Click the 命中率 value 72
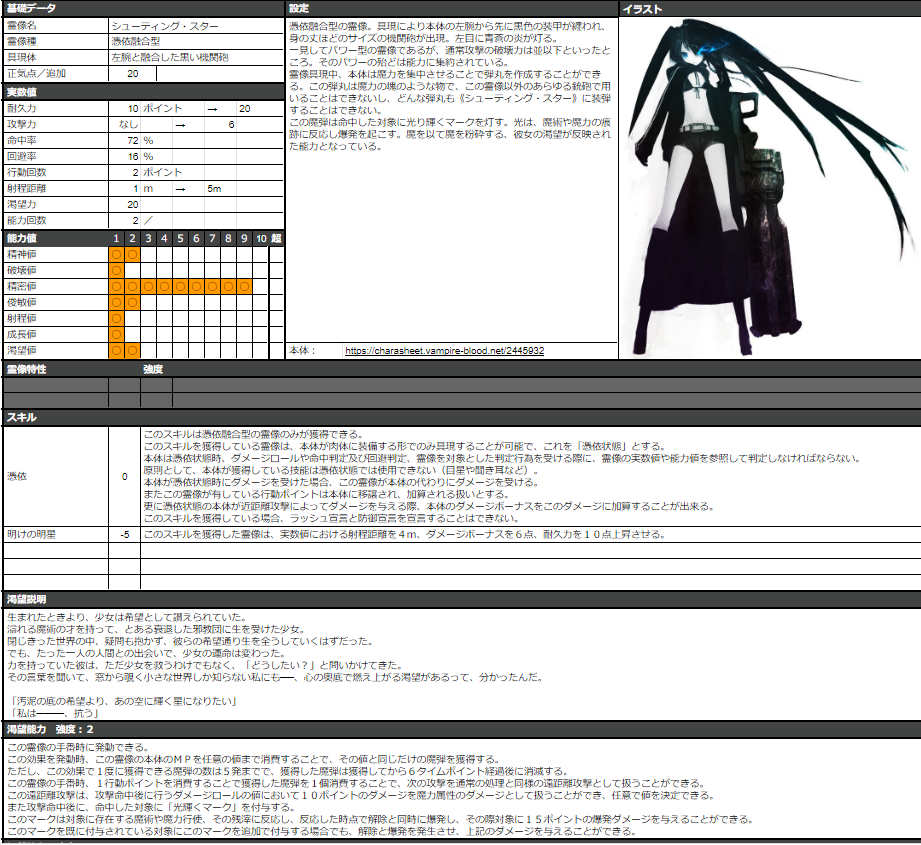The width and height of the screenshot is (921, 845). (x=133, y=140)
